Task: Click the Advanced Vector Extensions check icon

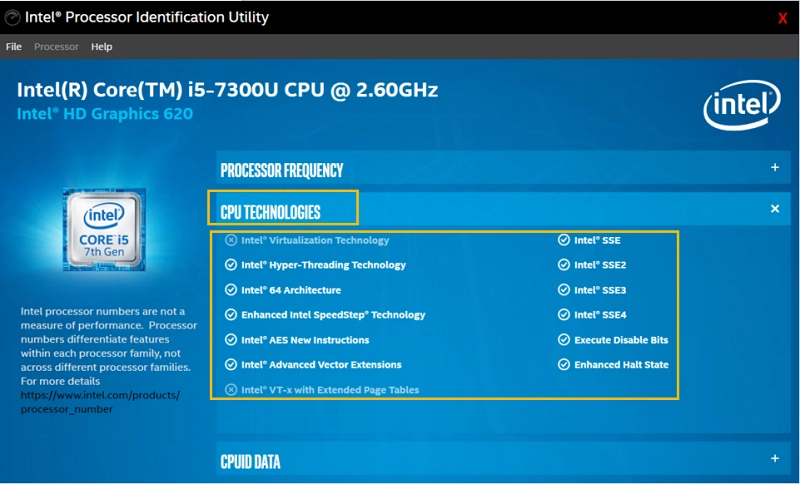Action: point(231,365)
